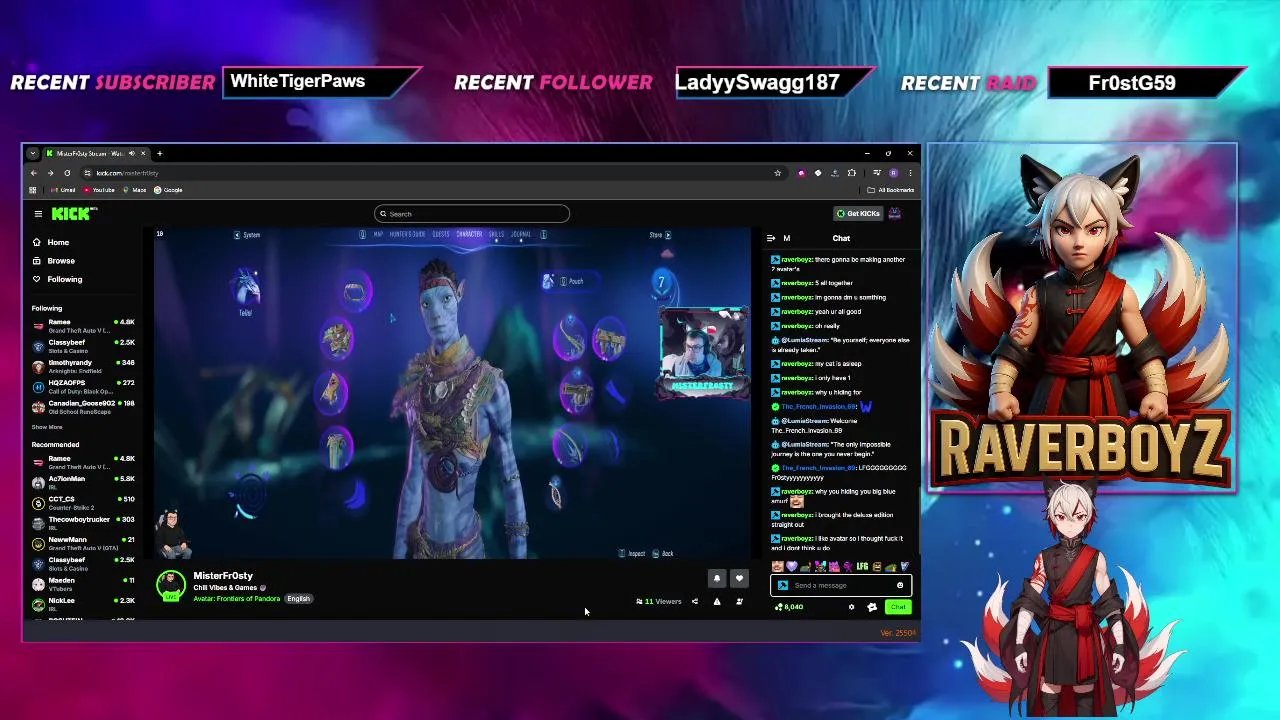Open the Chrome profile avatar
This screenshot has height=720, width=1280.
coord(893,173)
